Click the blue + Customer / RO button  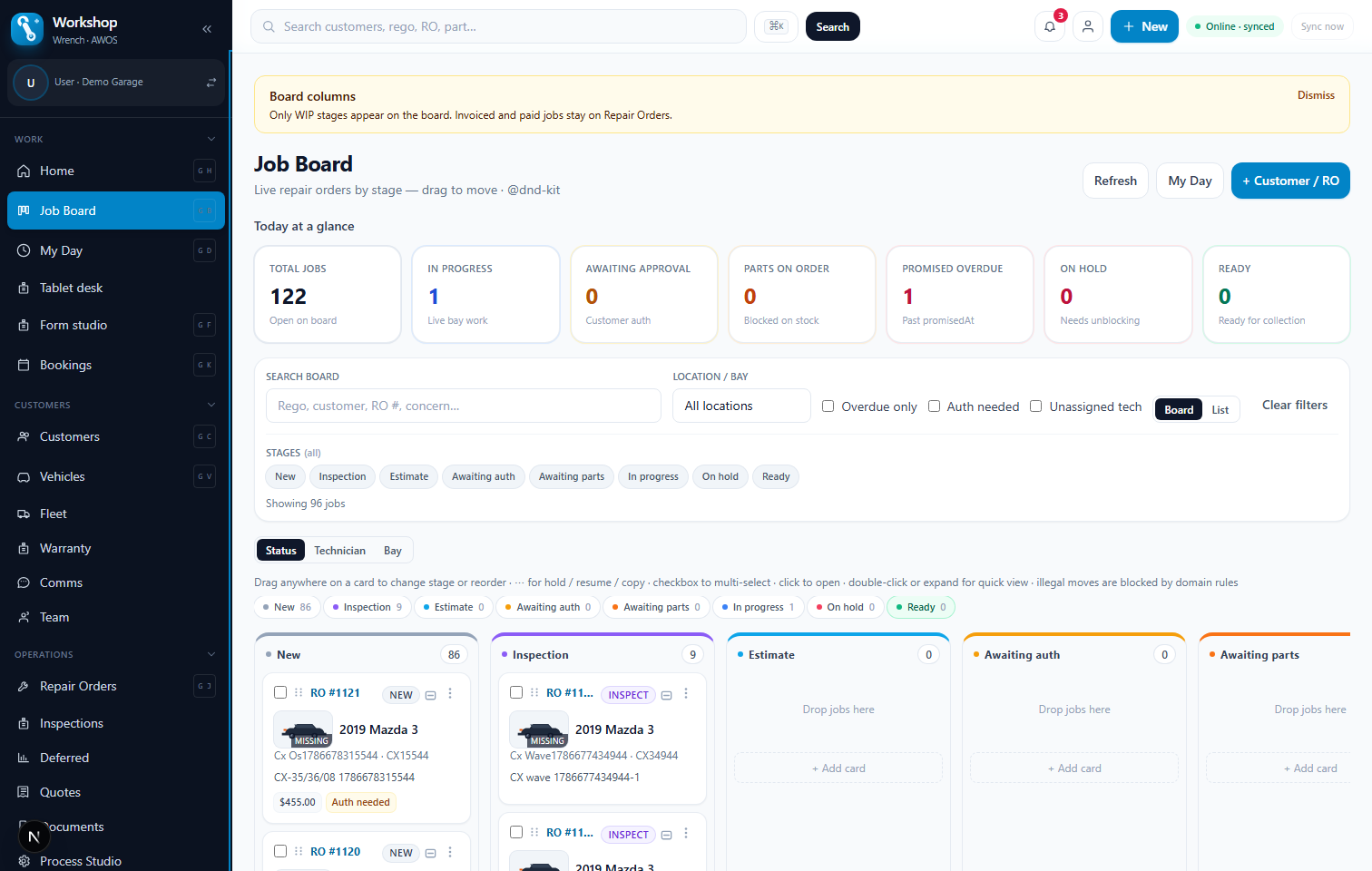pyautogui.click(x=1290, y=181)
